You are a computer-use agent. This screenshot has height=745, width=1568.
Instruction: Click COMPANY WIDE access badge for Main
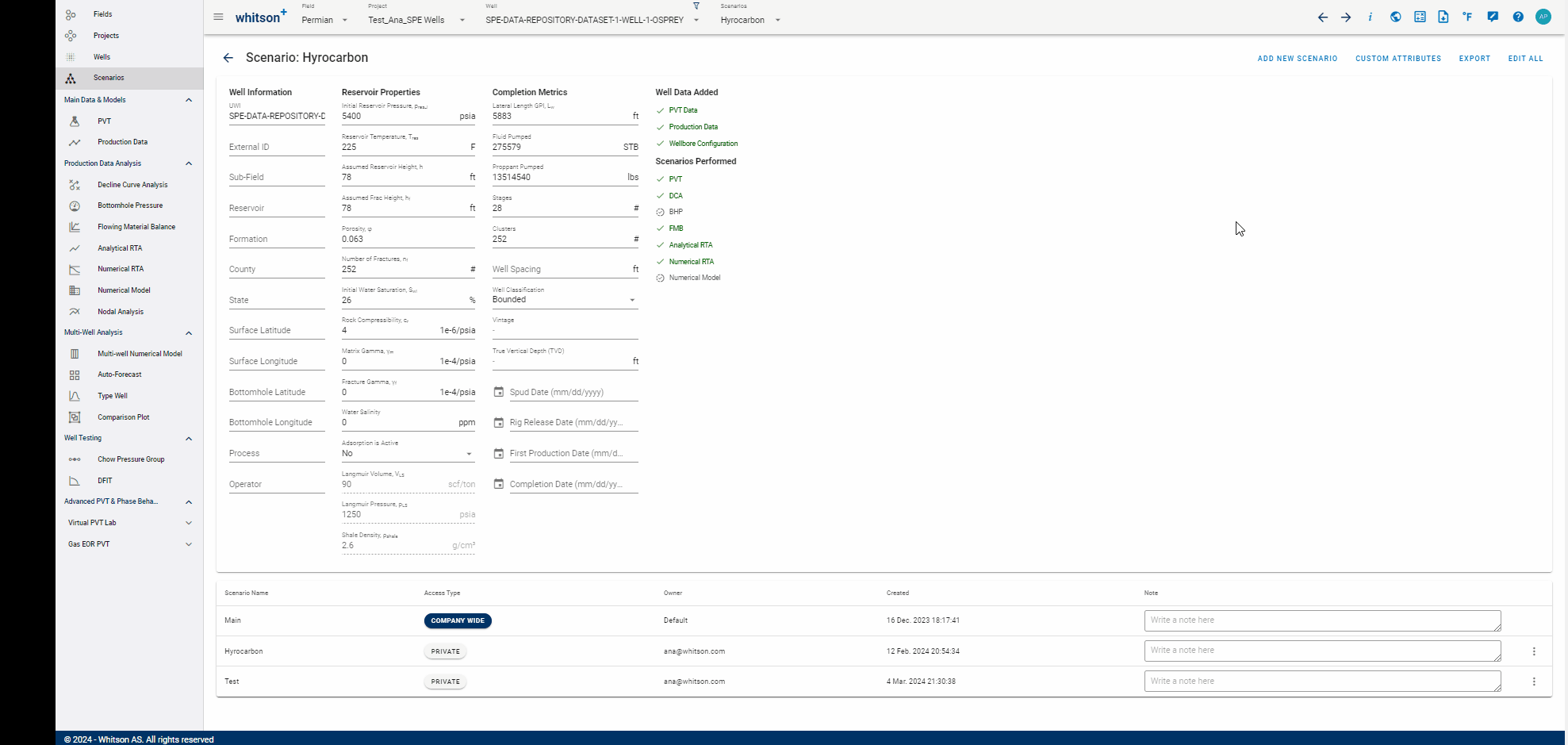pyautogui.click(x=458, y=620)
